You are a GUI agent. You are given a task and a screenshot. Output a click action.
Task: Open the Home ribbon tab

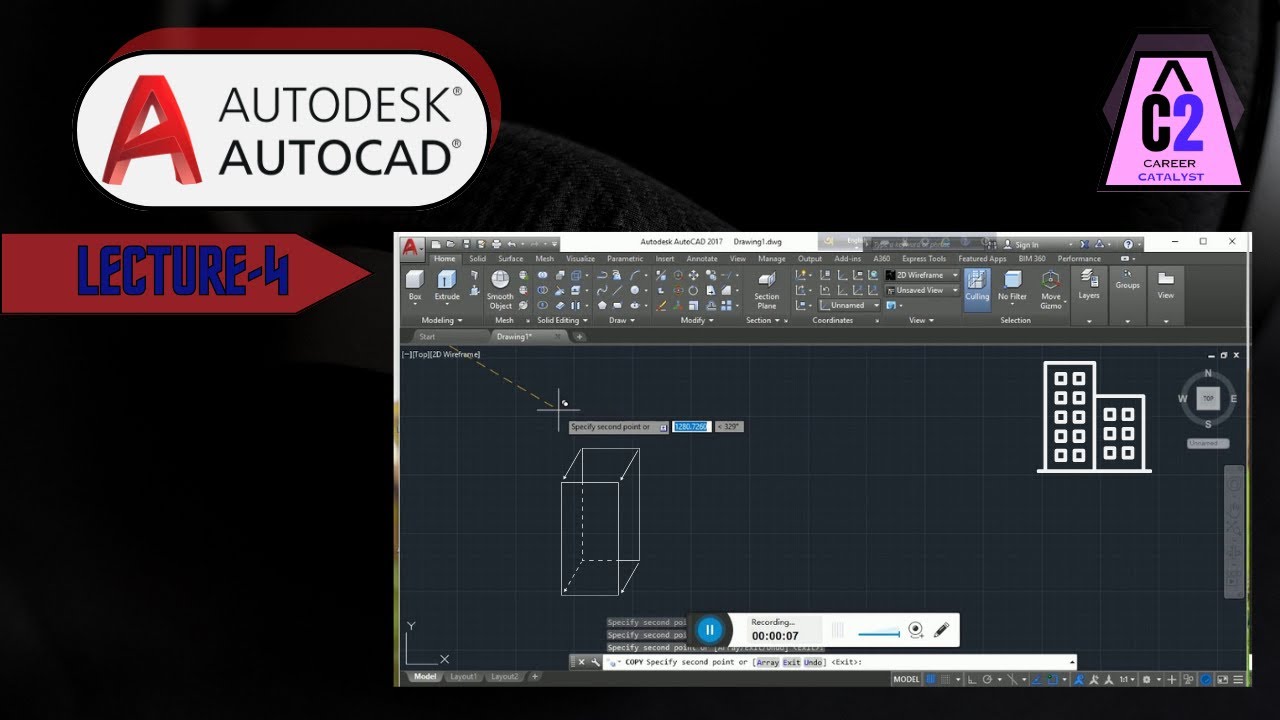[x=445, y=259]
